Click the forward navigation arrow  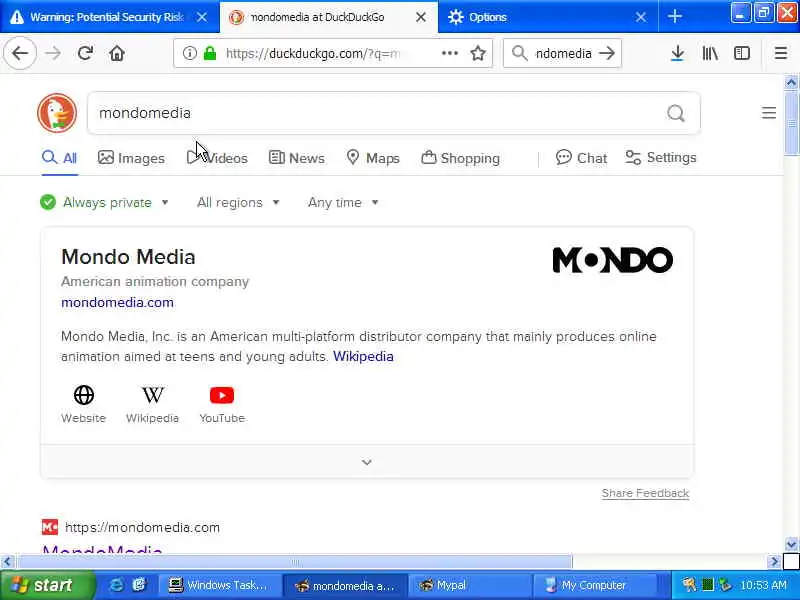[53, 53]
